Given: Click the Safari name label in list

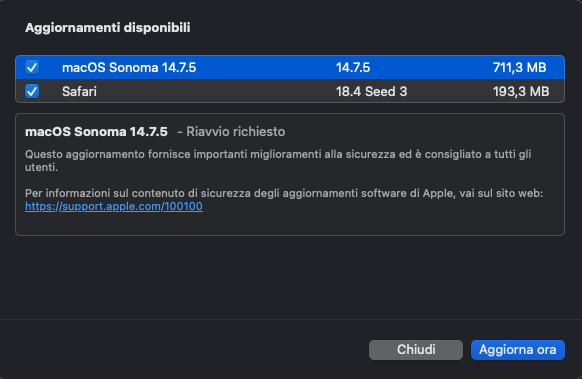Looking at the screenshot, I should tap(79, 91).
